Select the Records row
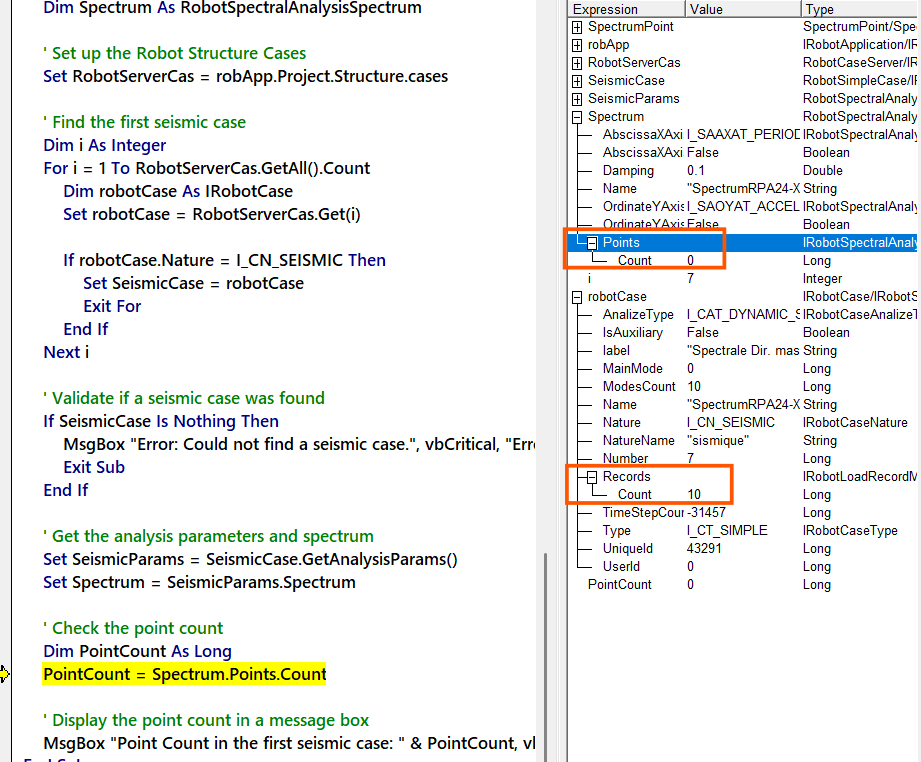921x762 pixels. 742,476
